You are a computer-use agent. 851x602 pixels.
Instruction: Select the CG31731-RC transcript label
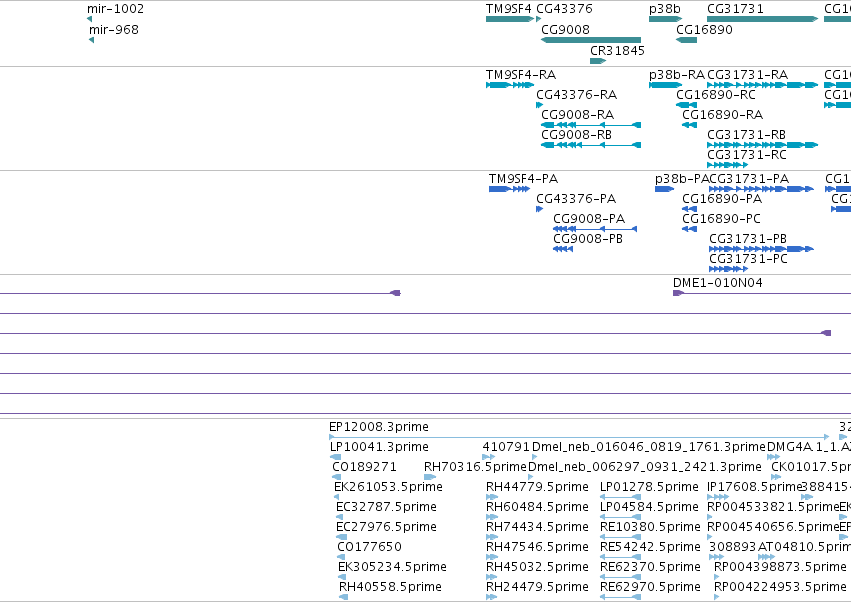(747, 155)
